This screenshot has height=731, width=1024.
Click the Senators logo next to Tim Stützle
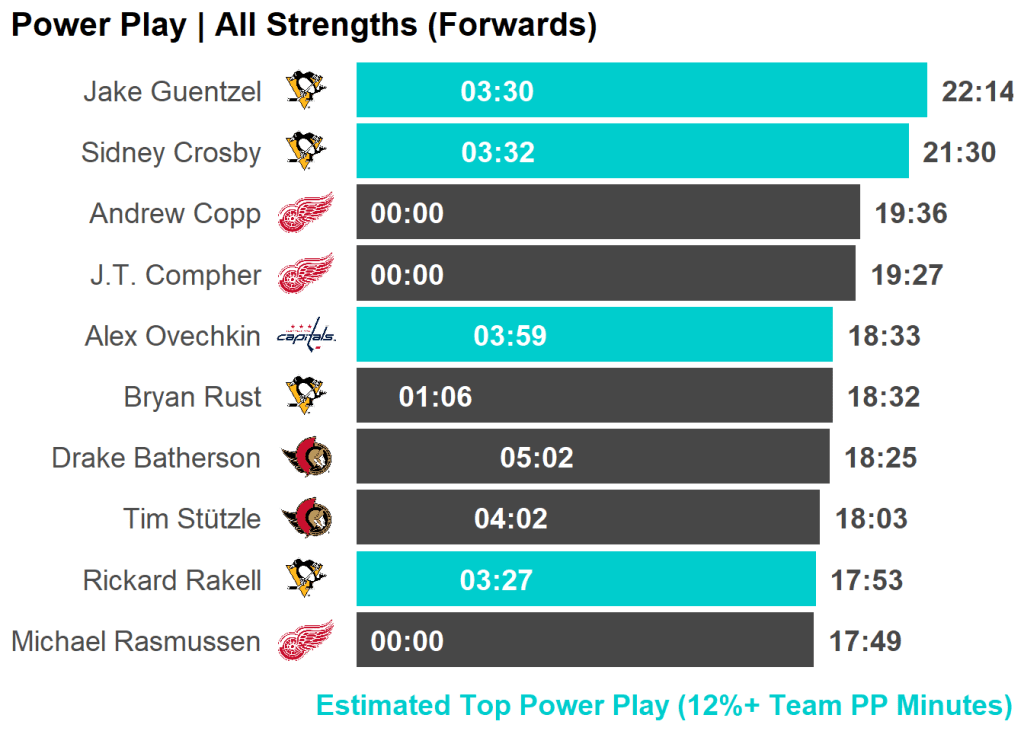[x=306, y=518]
